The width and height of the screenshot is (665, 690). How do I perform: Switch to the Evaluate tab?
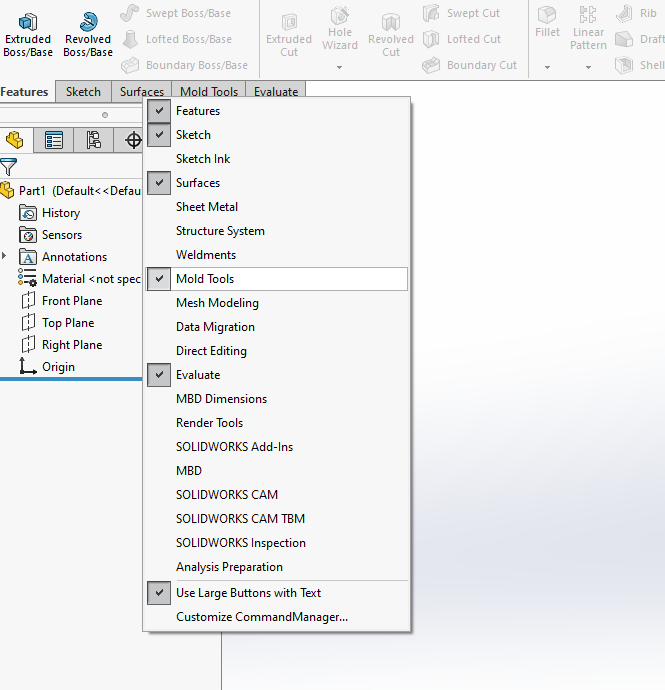click(x=276, y=91)
